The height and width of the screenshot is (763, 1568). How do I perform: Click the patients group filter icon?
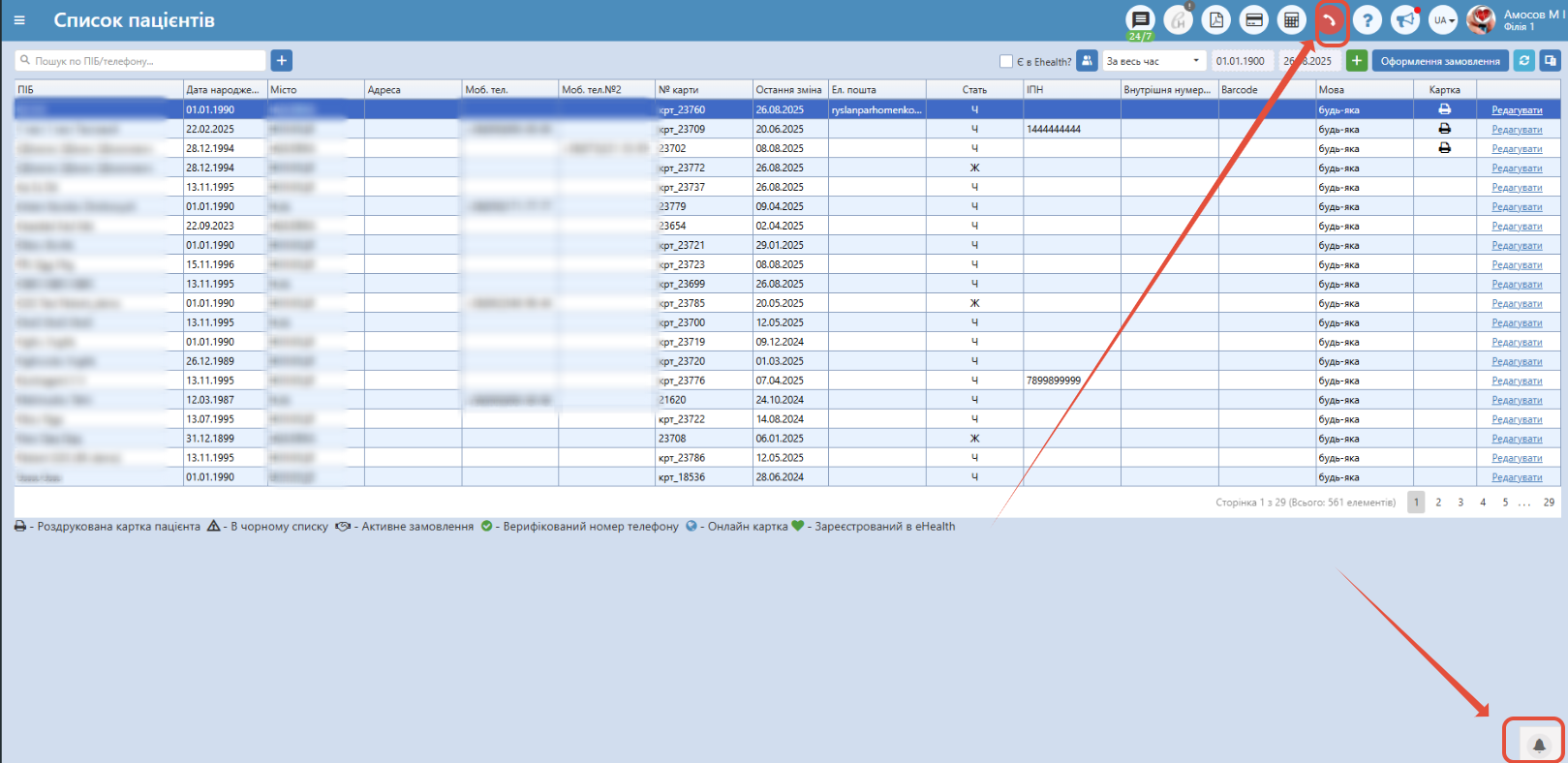1088,61
